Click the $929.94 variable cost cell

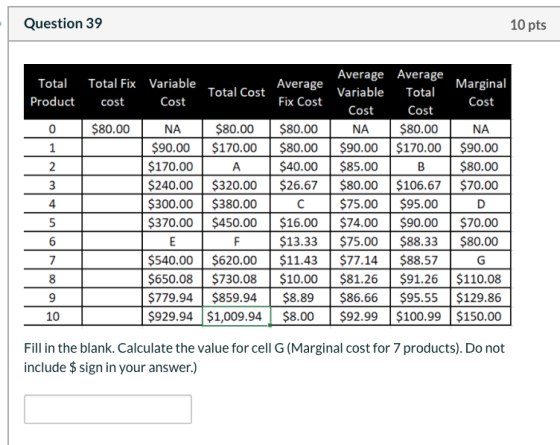(172, 316)
